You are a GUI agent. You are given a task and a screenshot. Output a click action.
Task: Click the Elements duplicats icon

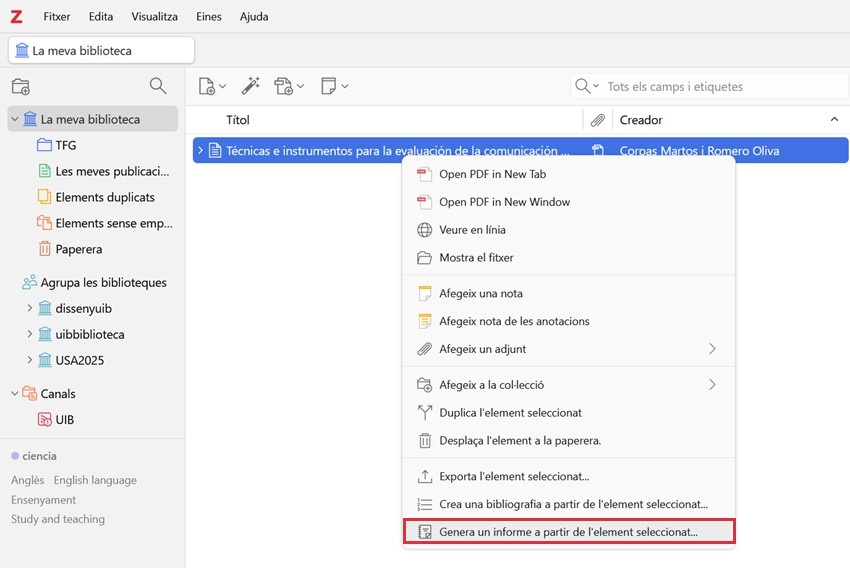click(44, 197)
